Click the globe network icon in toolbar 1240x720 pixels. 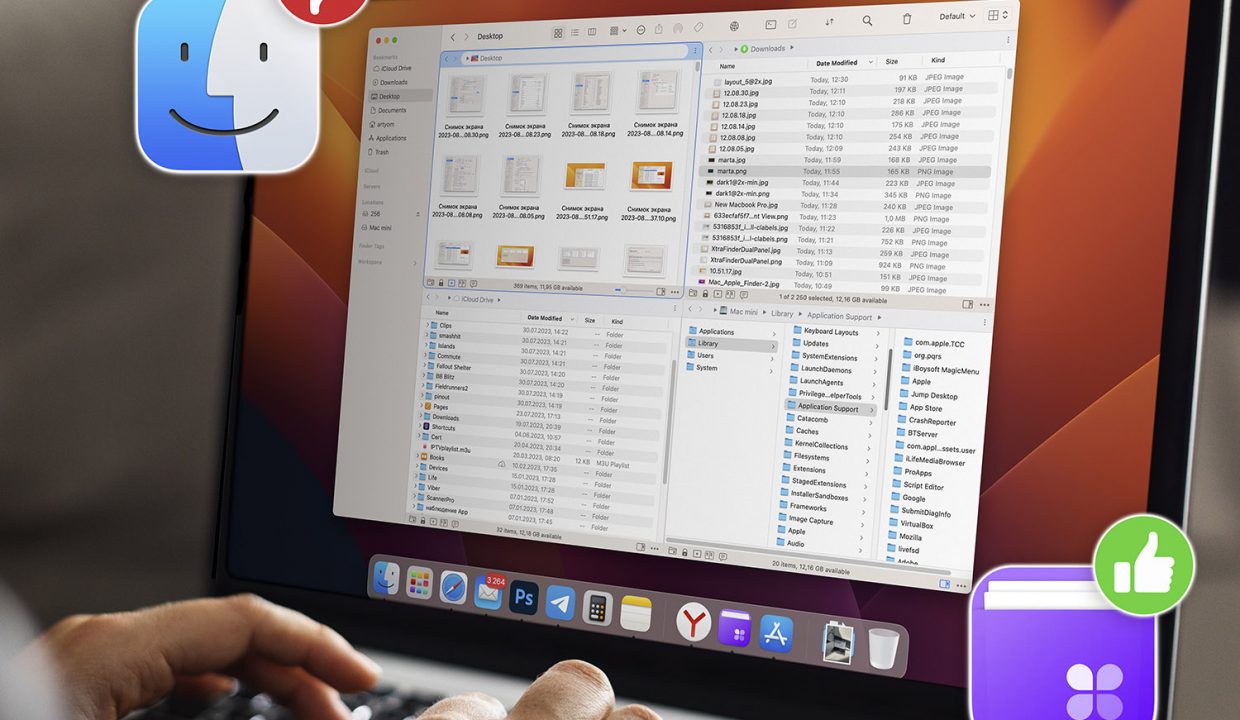[735, 26]
